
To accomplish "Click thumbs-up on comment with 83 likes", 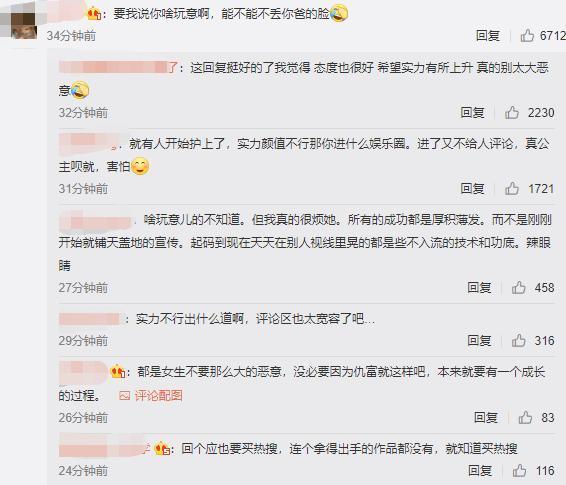I will (x=525, y=418).
